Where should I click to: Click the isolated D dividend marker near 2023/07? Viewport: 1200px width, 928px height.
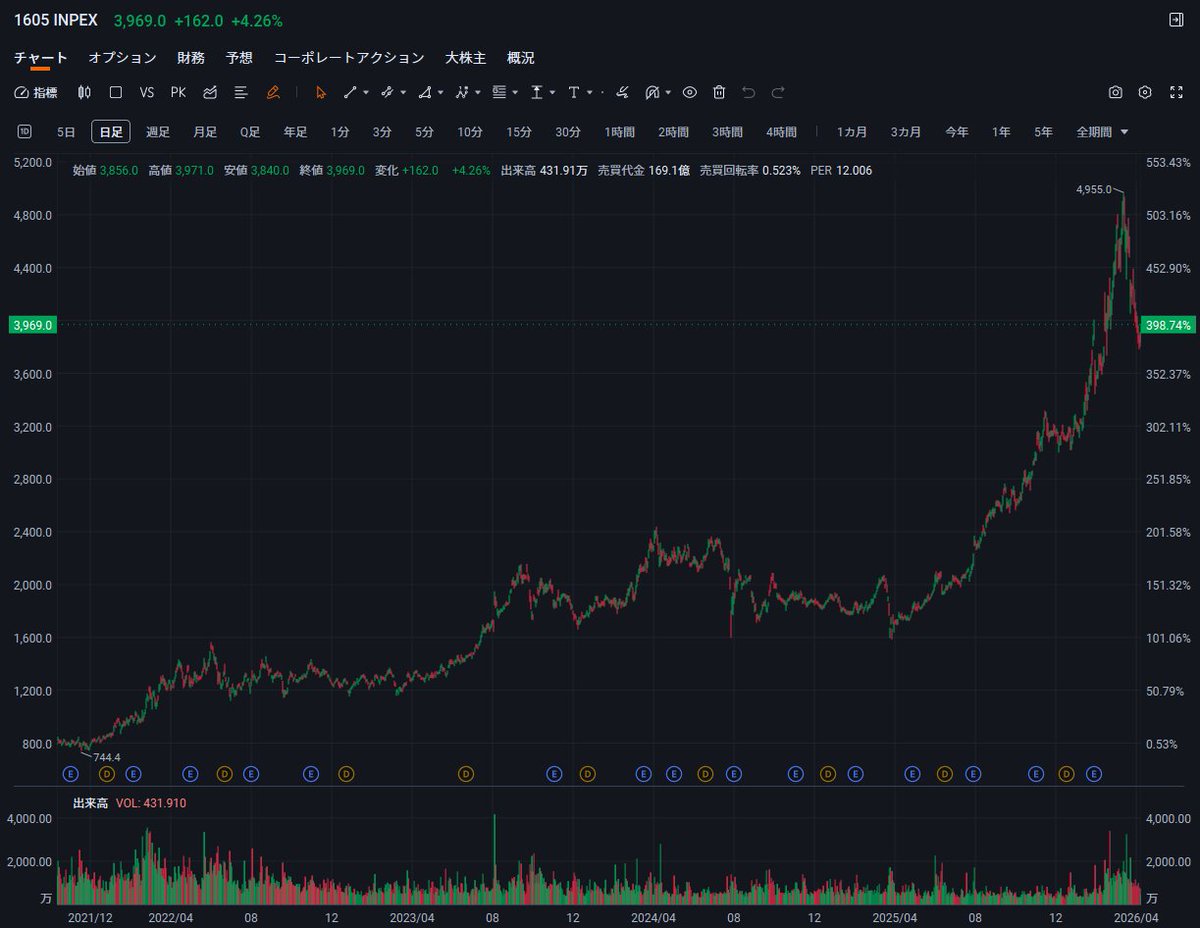pos(466,774)
